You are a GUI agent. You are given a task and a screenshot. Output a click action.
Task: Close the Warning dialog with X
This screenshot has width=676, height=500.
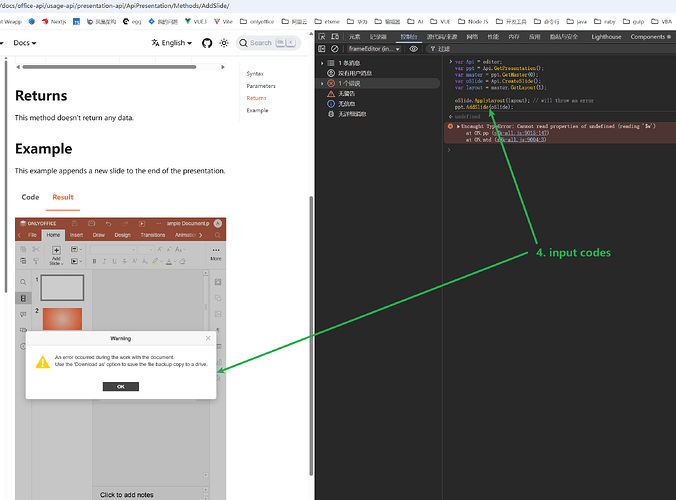pyautogui.click(x=208, y=338)
